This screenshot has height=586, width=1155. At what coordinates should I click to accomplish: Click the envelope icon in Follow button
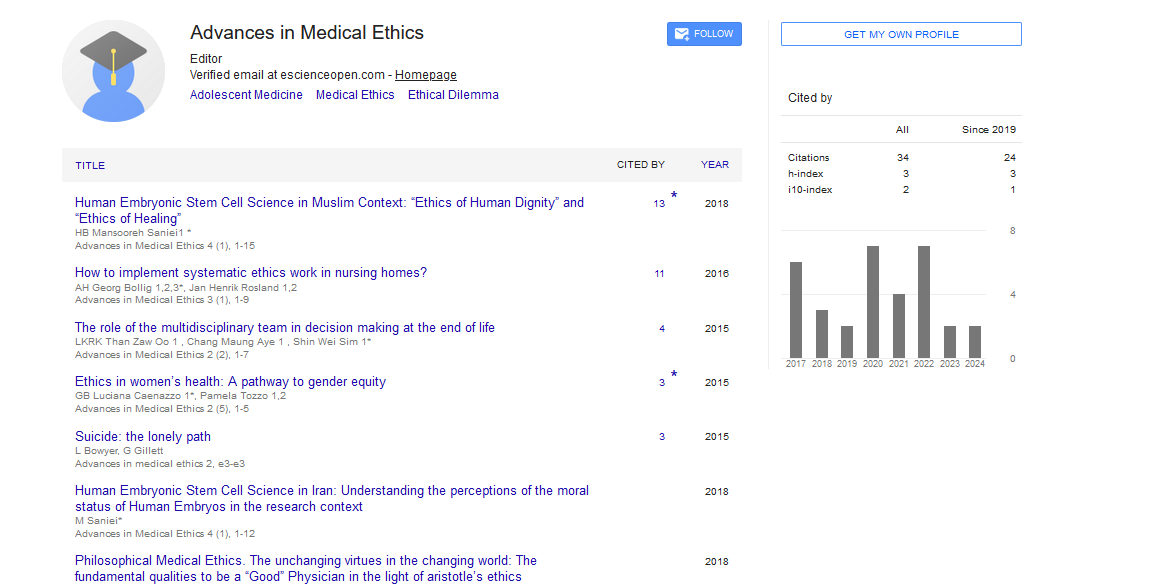pos(682,34)
